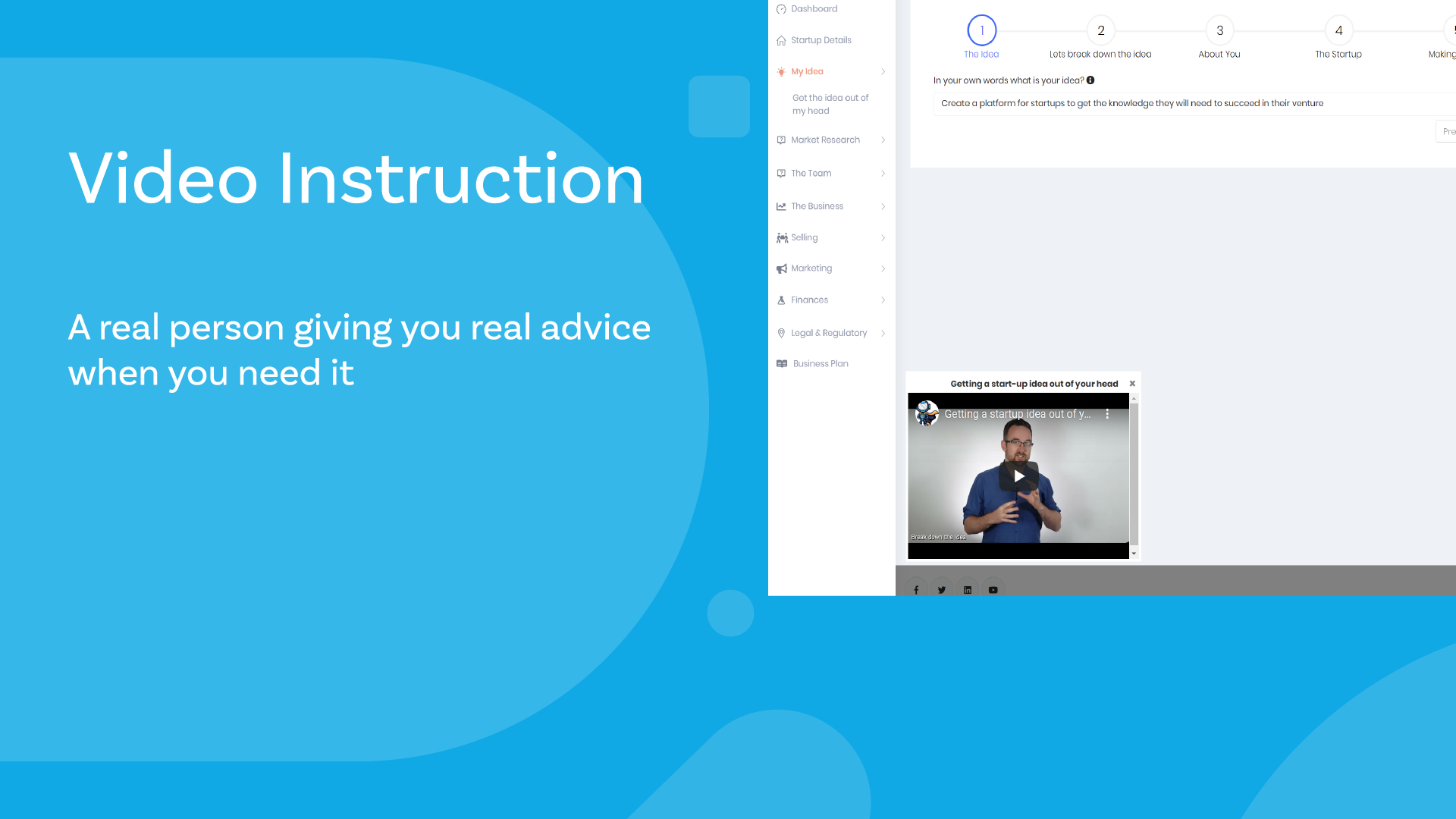This screenshot has height=819, width=1456.
Task: Click the 'Marketing' label text
Action: click(x=811, y=268)
